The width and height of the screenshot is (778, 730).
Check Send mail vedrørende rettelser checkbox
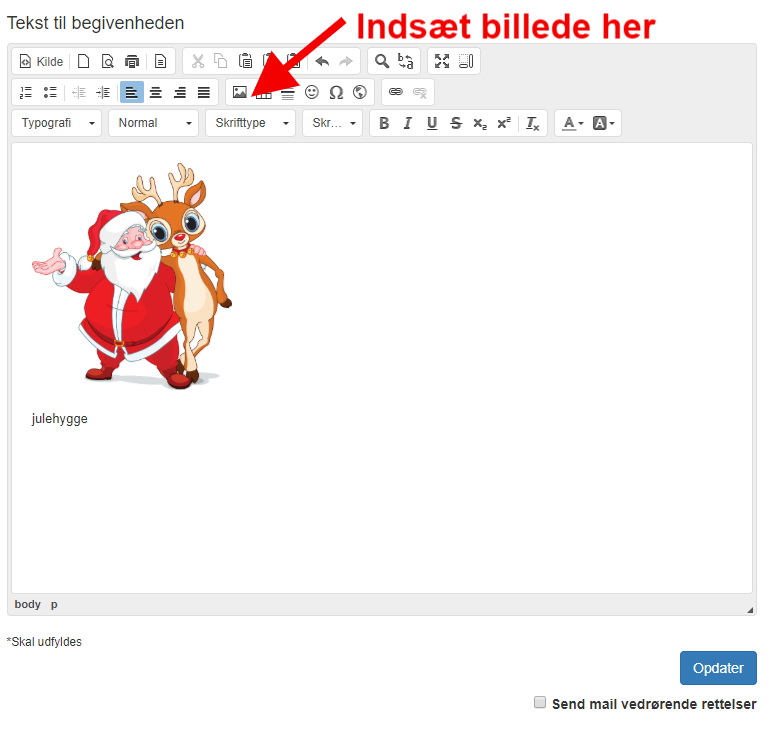coord(540,702)
